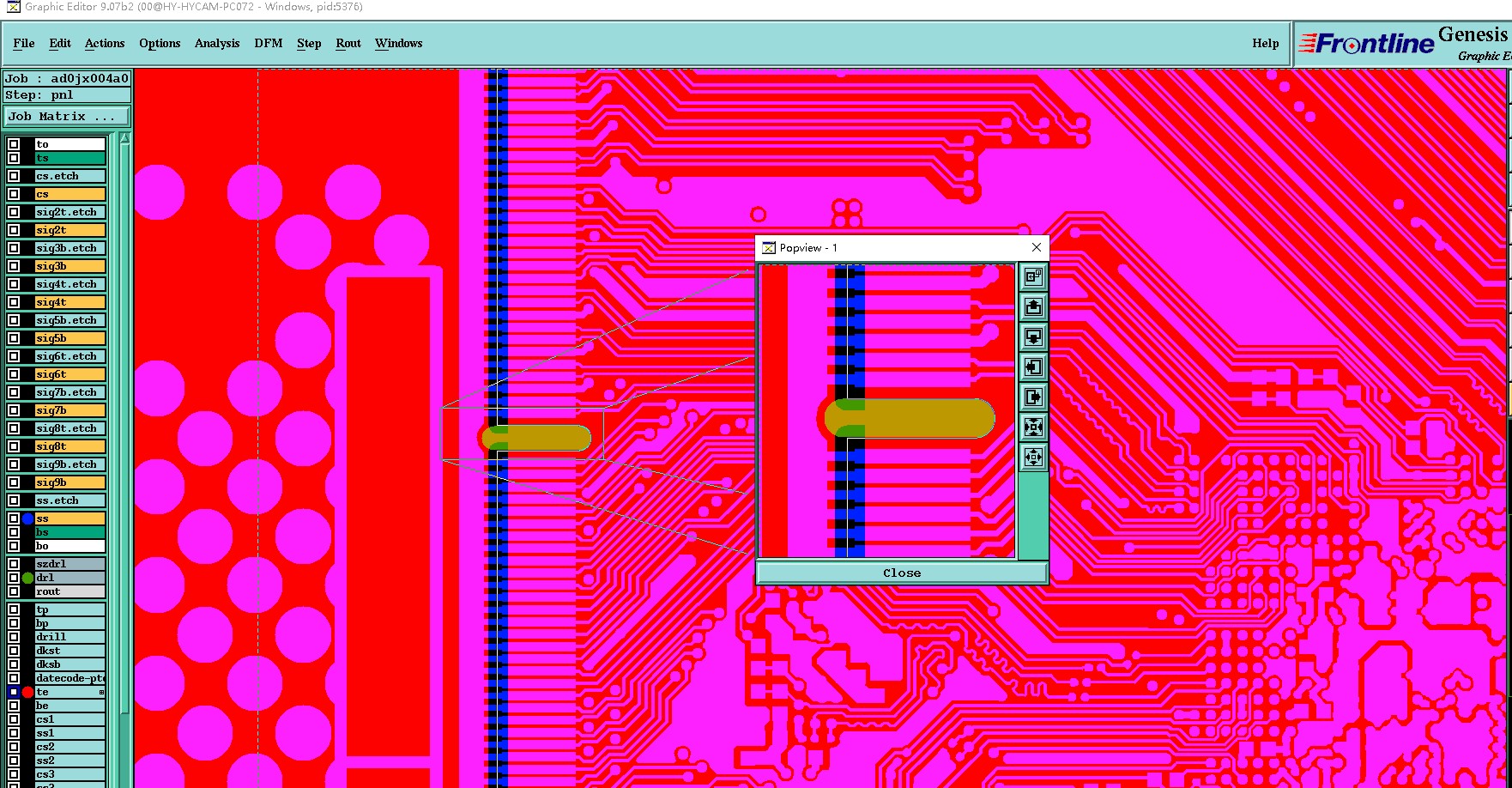1512x788 pixels.
Task: Toggle the 'to' layer display checkbox
Action: (14, 144)
